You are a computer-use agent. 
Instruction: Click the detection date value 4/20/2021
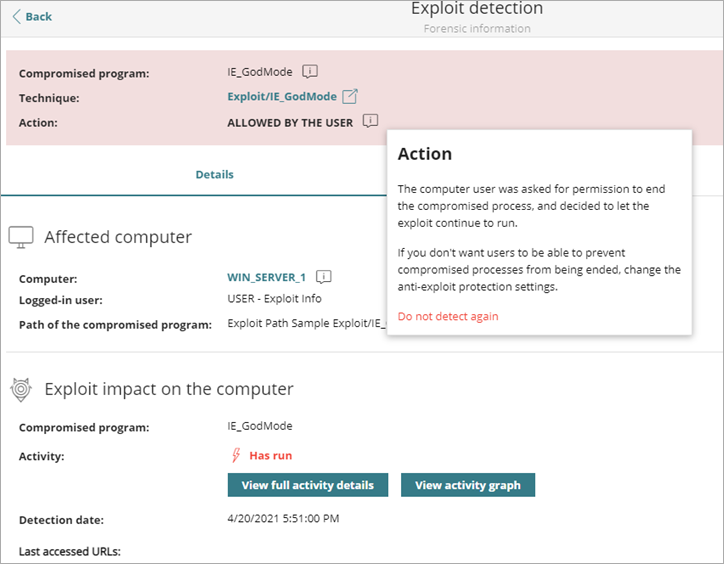pyautogui.click(x=284, y=520)
